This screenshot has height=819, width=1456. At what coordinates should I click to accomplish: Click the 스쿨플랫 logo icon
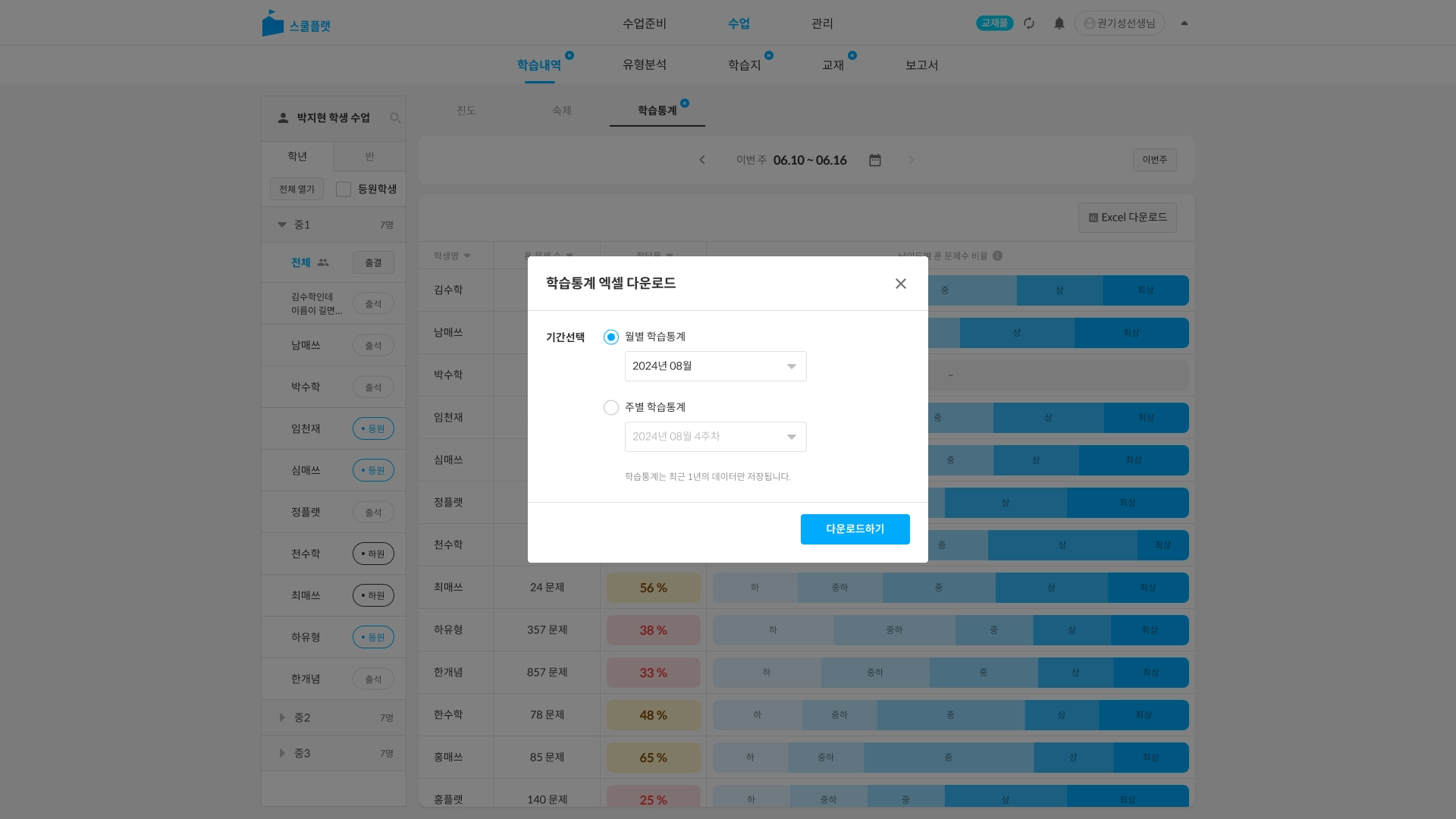tap(272, 24)
